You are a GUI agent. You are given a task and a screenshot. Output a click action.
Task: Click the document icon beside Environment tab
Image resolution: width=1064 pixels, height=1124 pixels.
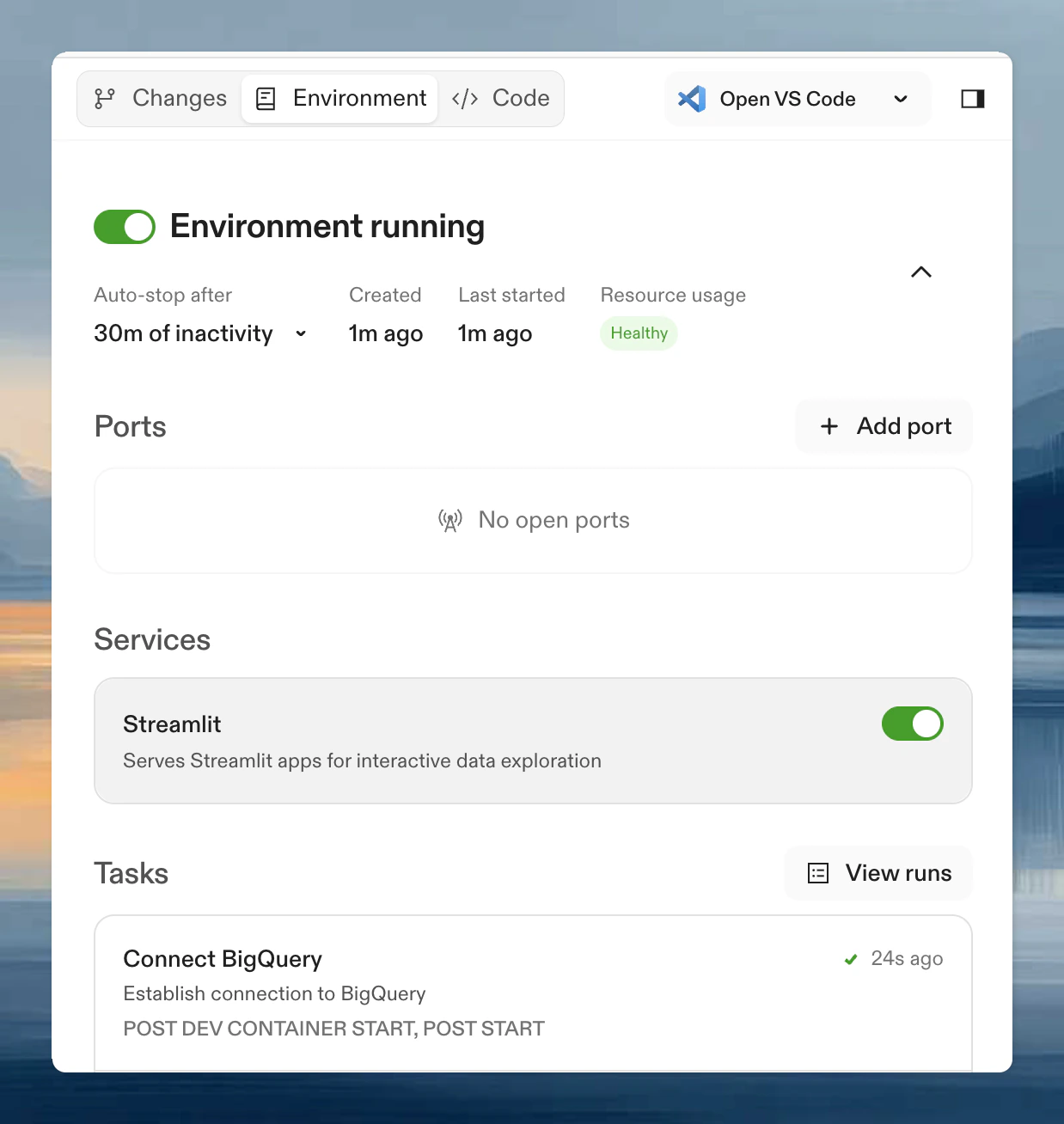(x=266, y=98)
